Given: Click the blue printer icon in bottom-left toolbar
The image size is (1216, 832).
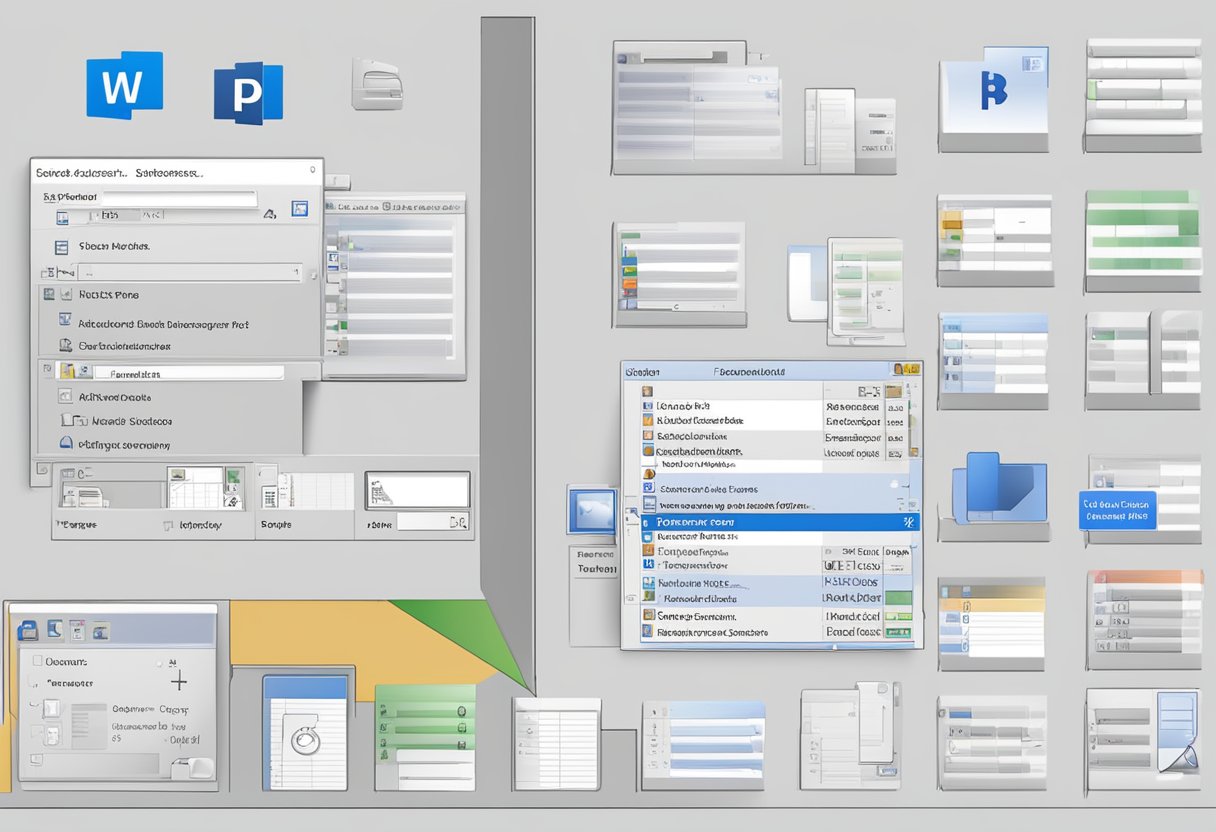Looking at the screenshot, I should 28,630.
